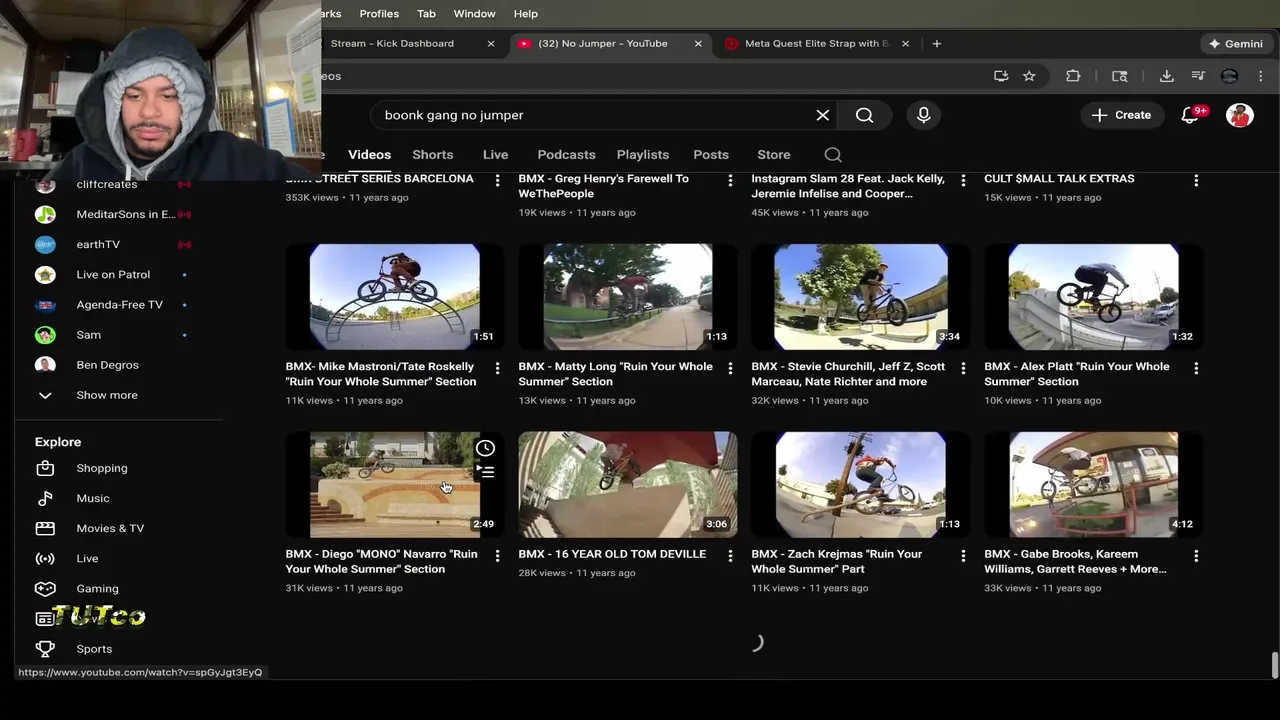
Task: Bookmark this page with the star icon
Action: click(x=1029, y=76)
